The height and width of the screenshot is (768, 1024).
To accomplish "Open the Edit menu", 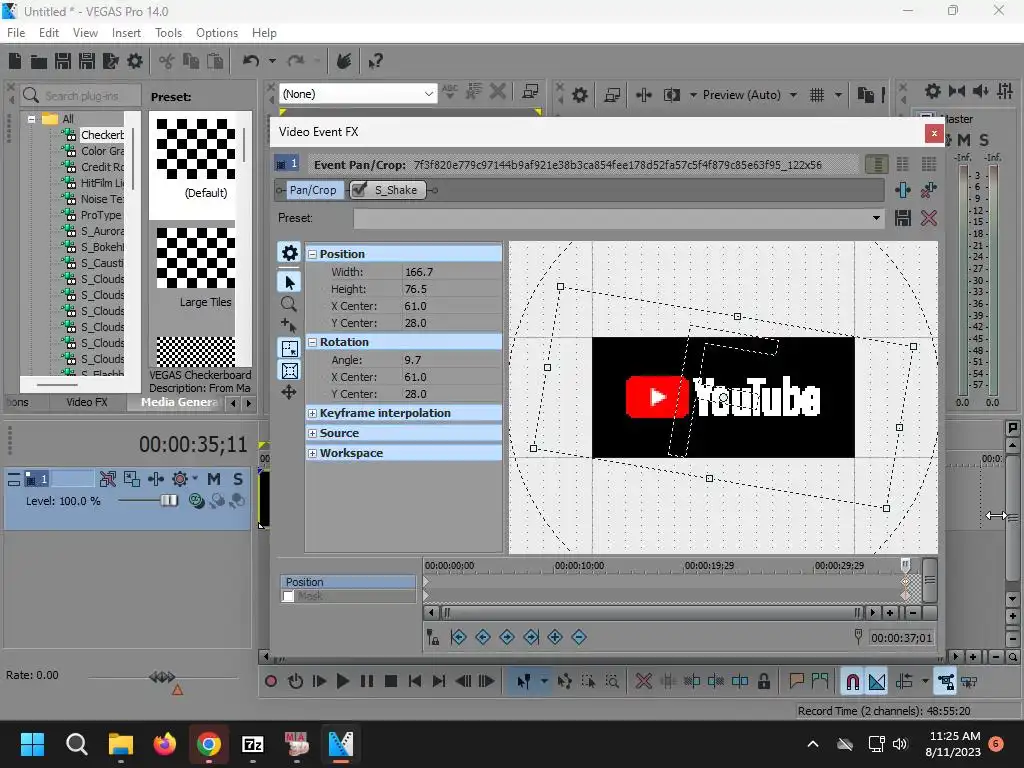I will point(49,33).
